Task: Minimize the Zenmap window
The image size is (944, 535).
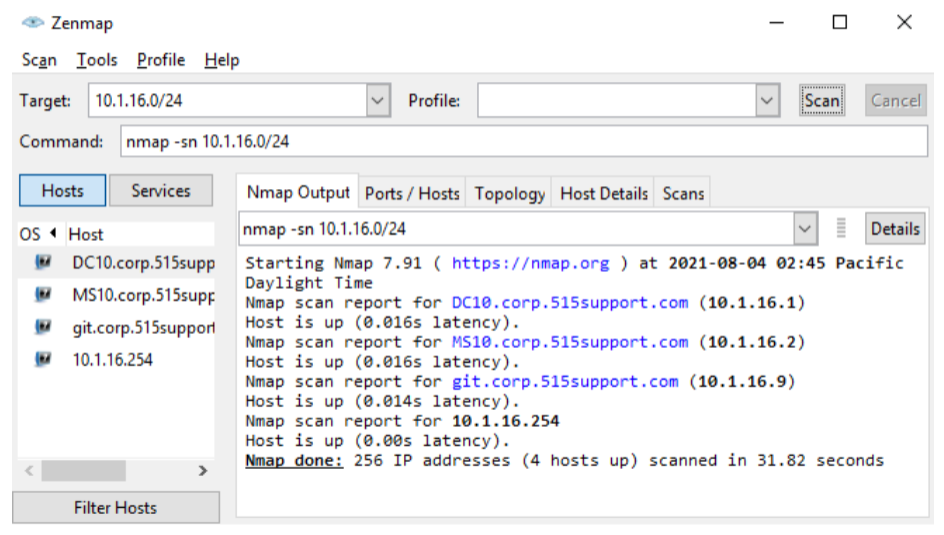Action: (777, 22)
